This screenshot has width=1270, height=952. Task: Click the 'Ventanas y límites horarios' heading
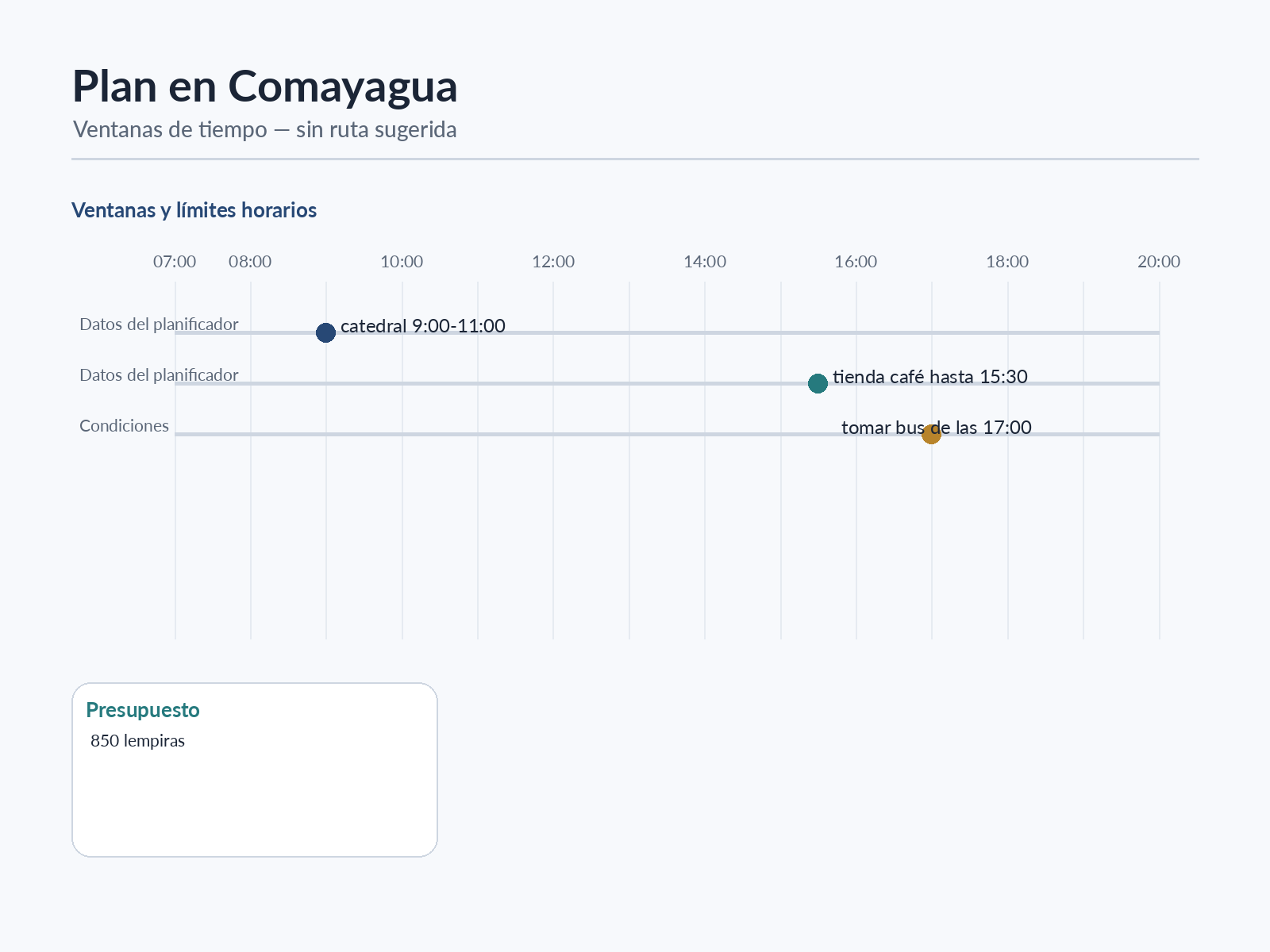[194, 210]
